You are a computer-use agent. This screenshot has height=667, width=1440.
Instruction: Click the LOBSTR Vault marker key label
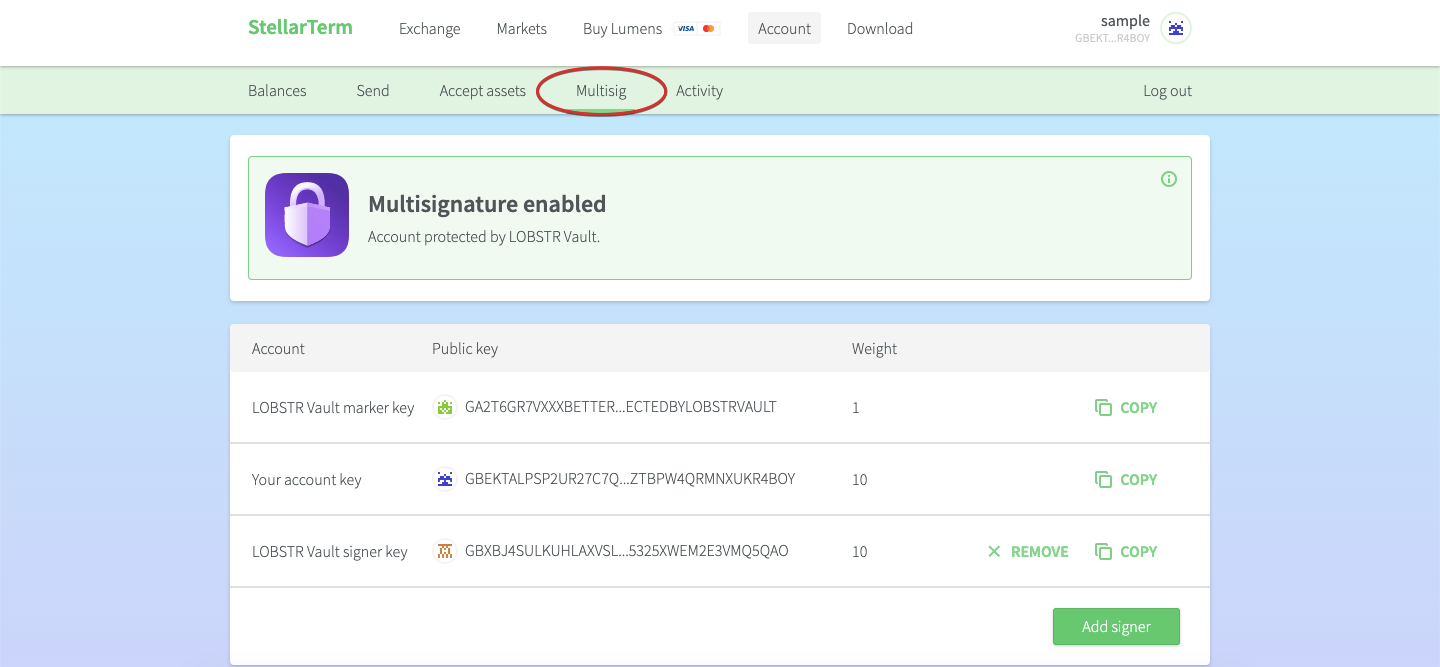click(333, 408)
